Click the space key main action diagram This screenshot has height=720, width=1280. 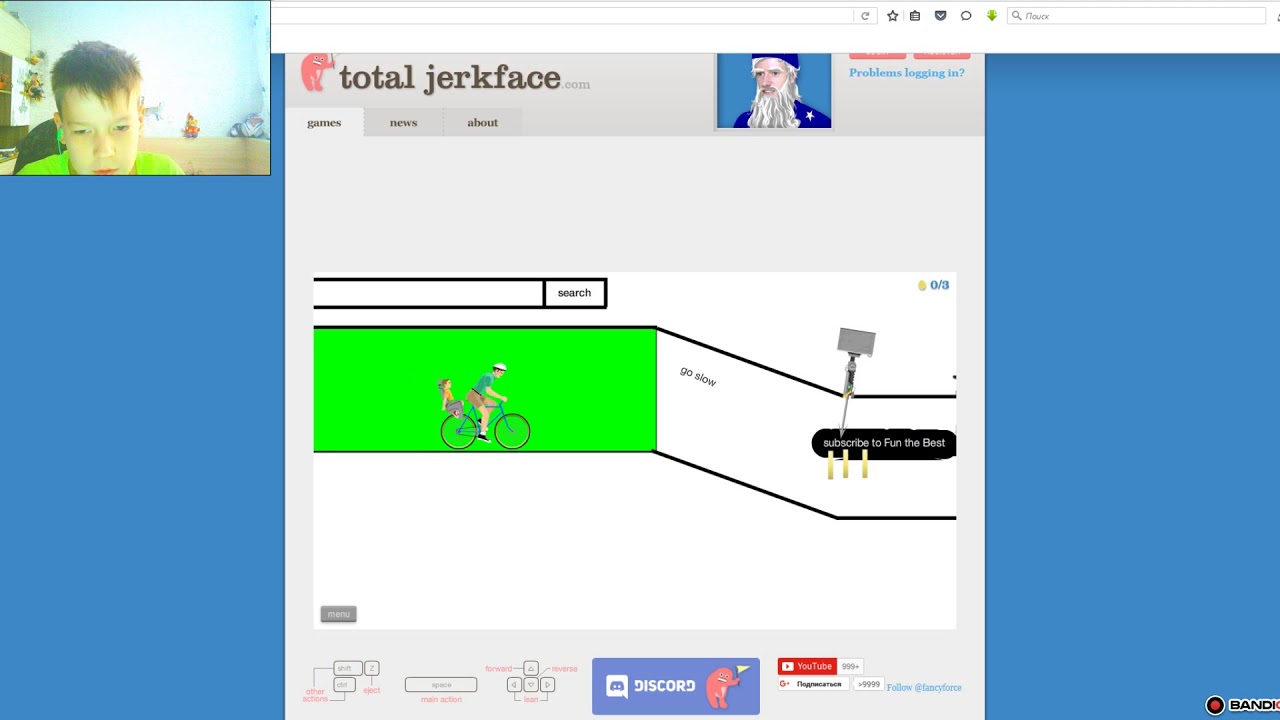(441, 685)
